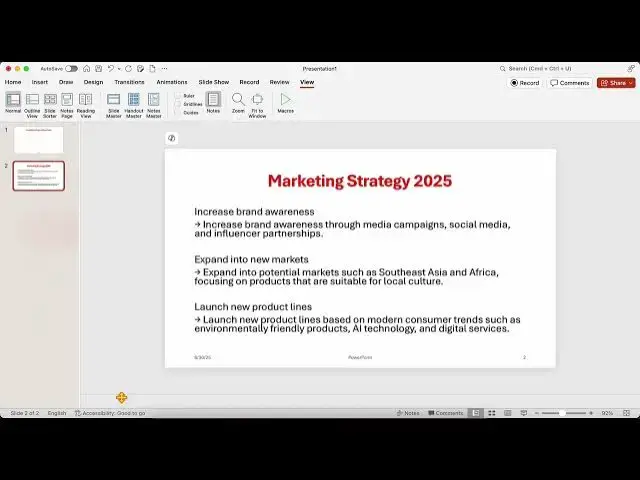Enable the Gridlines checkbox
The image size is (640, 480).
178,104
